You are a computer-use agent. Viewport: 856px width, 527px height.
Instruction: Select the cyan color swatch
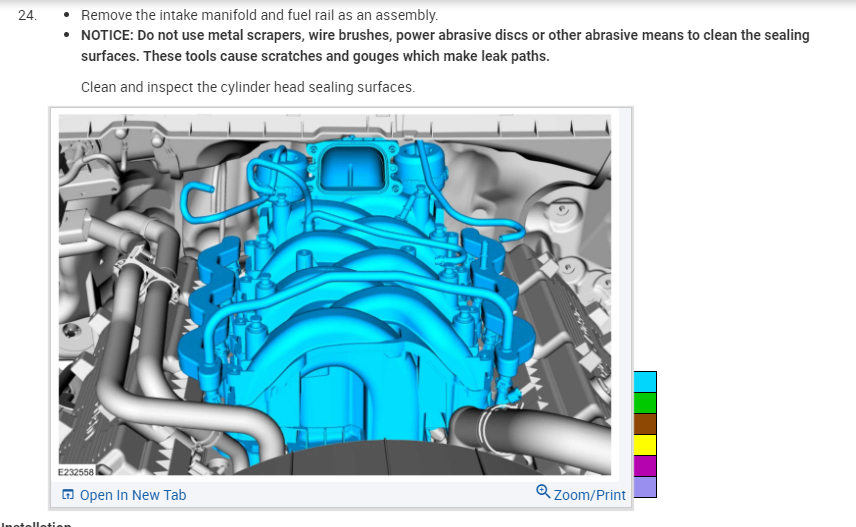645,382
